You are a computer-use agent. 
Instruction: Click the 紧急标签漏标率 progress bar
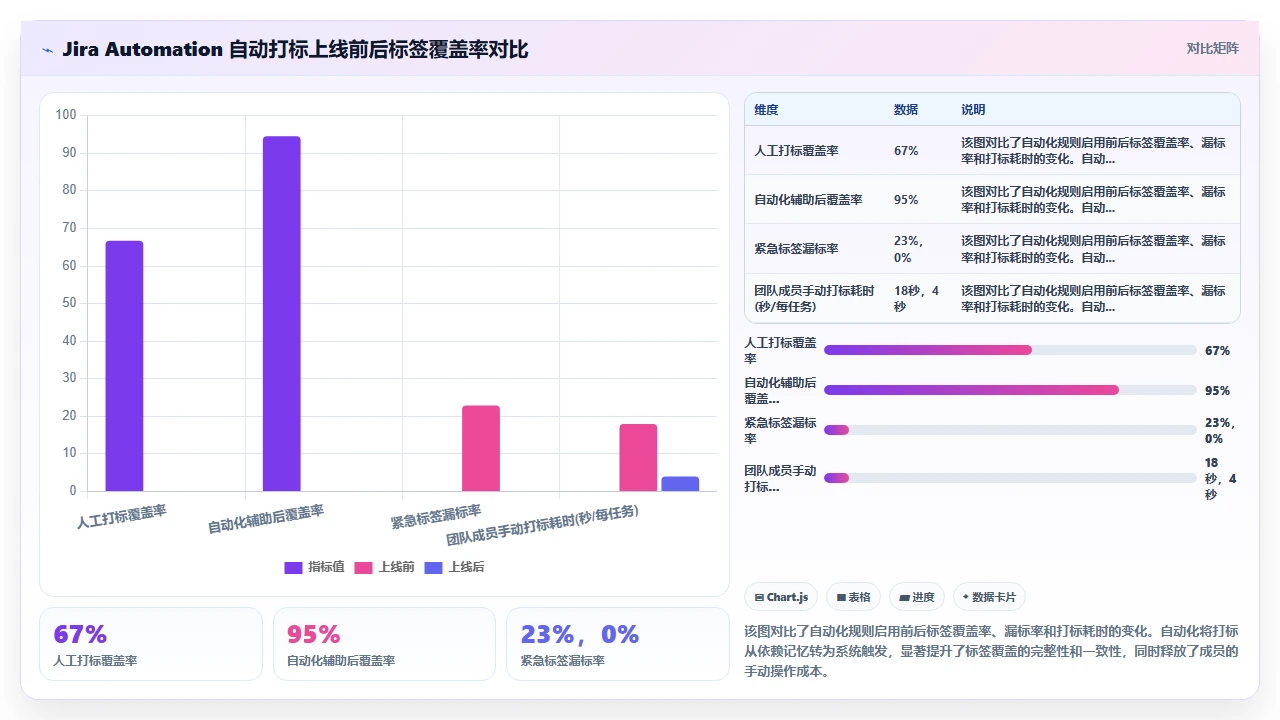tap(1010, 430)
